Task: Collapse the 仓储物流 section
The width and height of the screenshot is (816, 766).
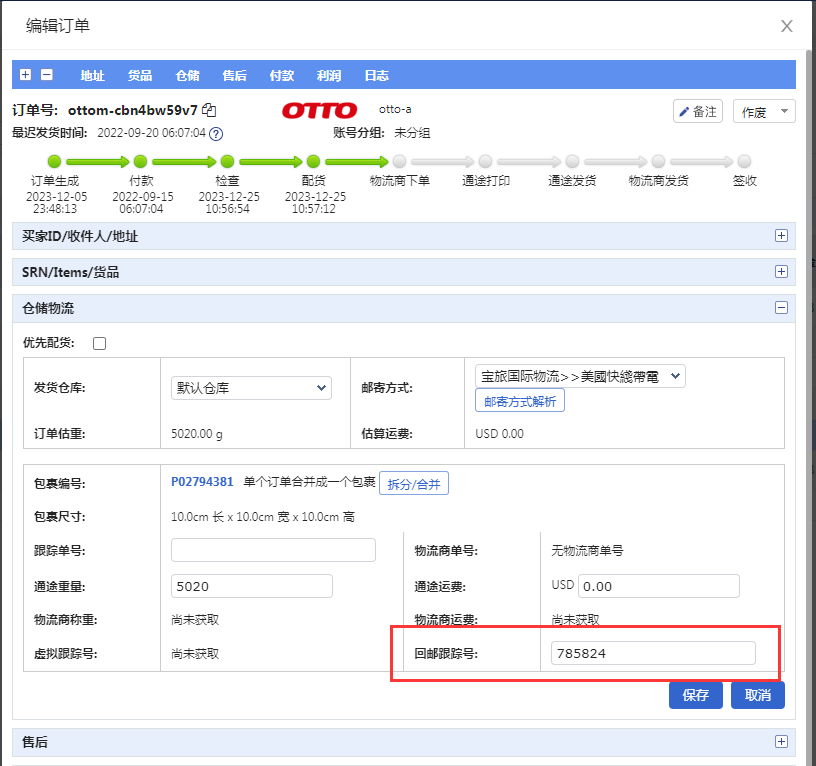Action: point(782,308)
